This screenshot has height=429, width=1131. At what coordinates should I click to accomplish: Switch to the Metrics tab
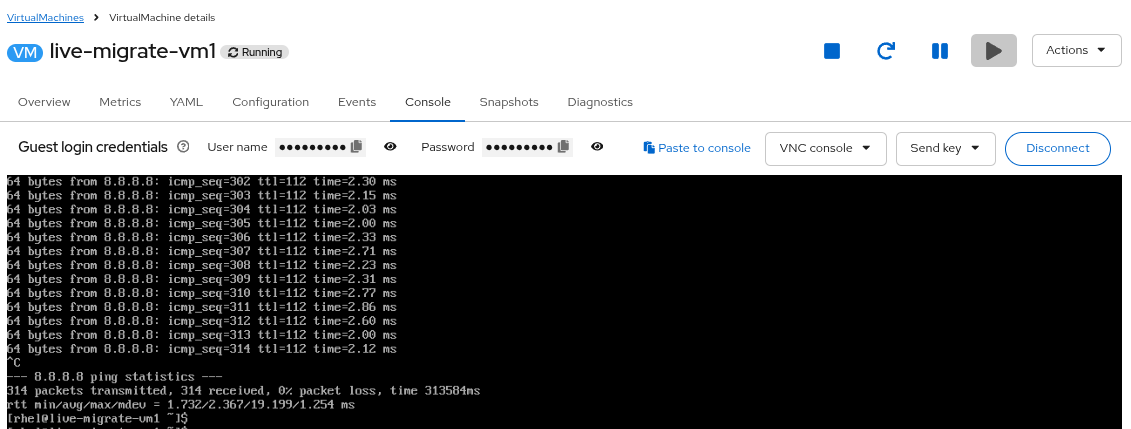(x=120, y=102)
